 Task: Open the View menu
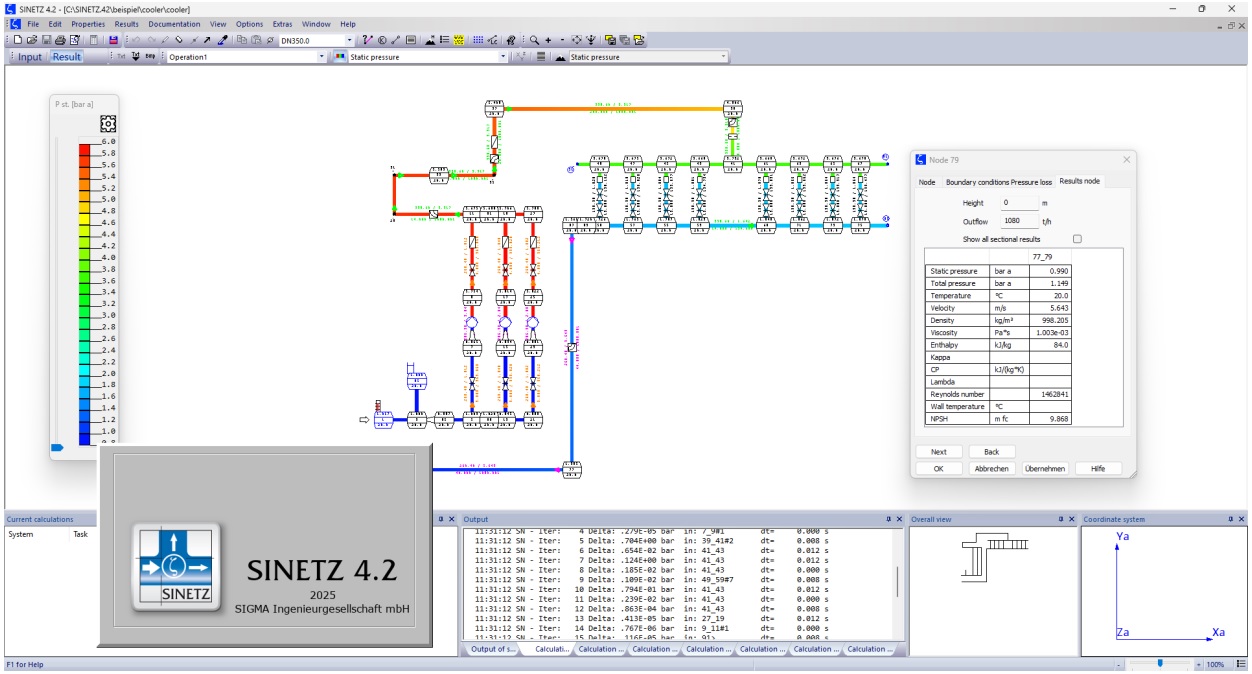pos(218,23)
